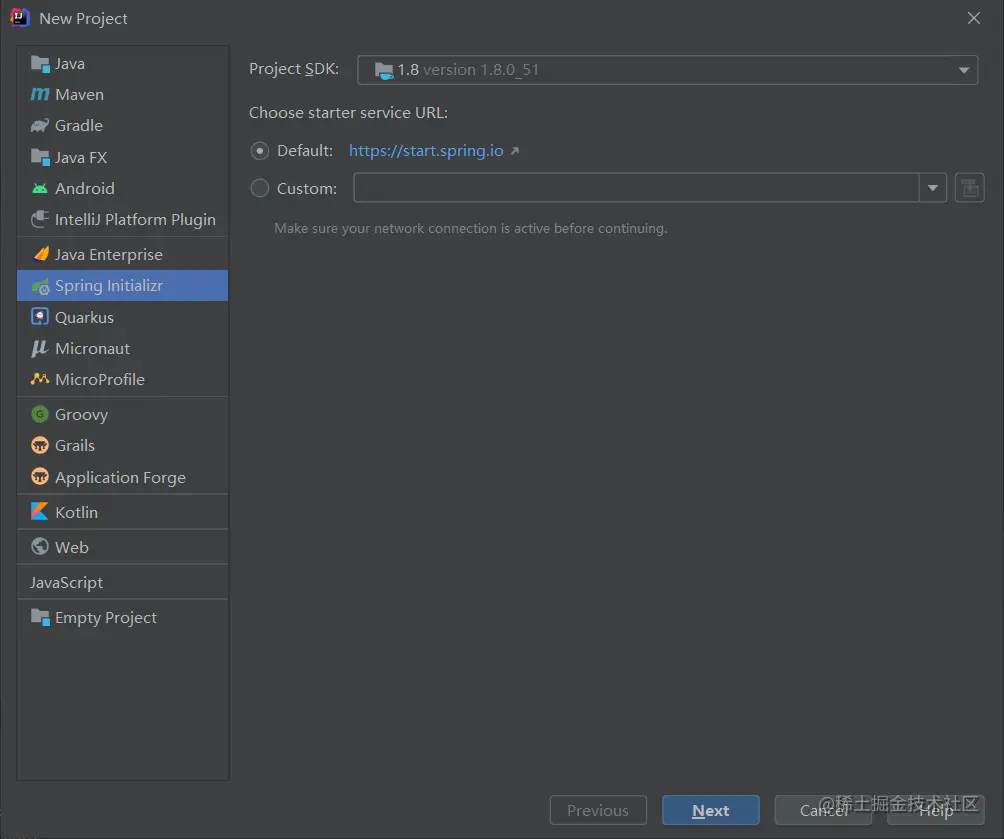This screenshot has width=1004, height=839.
Task: Select the Default starter service URL
Action: click(x=260, y=150)
